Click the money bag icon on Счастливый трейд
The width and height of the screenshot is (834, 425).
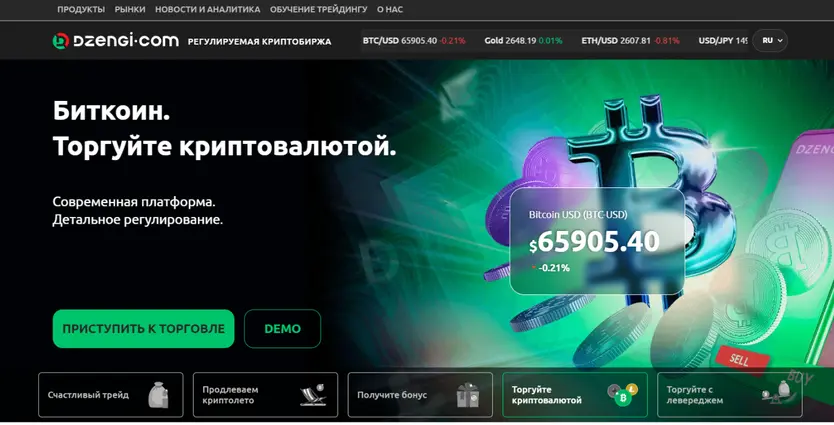[158, 395]
